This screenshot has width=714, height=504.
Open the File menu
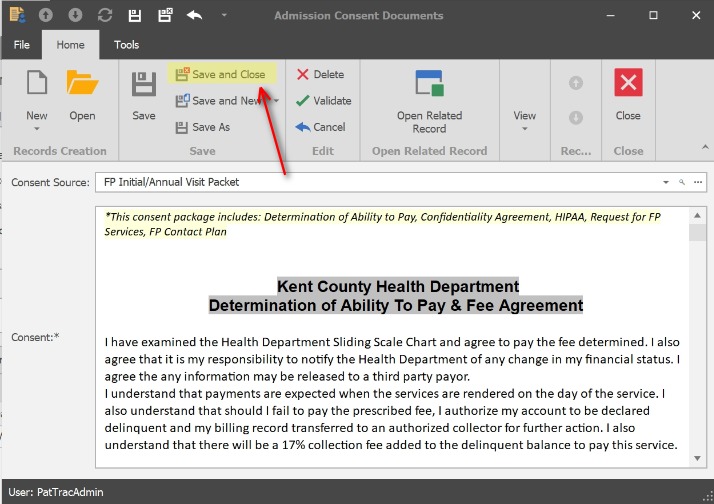pyautogui.click(x=22, y=45)
